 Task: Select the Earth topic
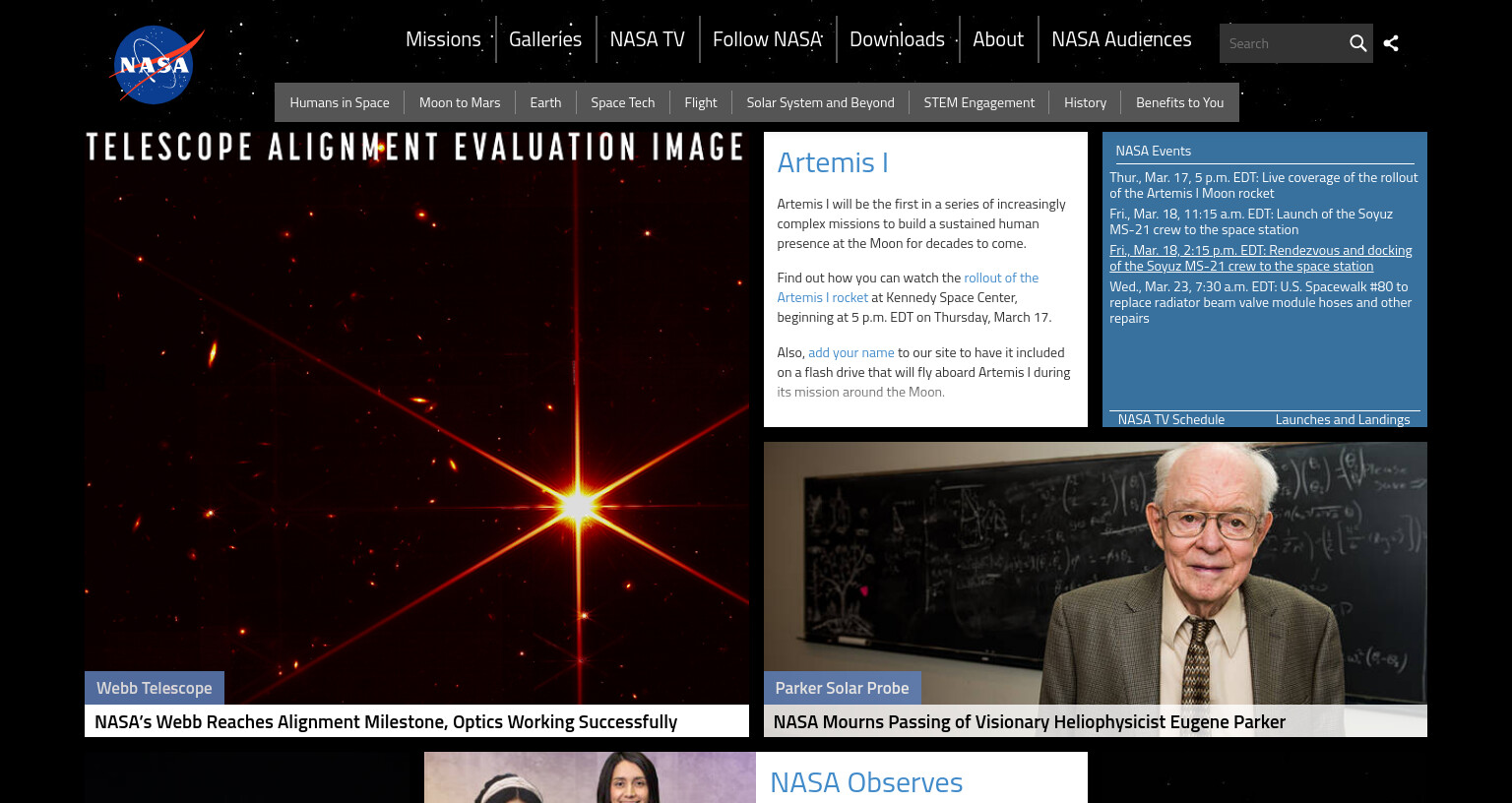pyautogui.click(x=545, y=102)
